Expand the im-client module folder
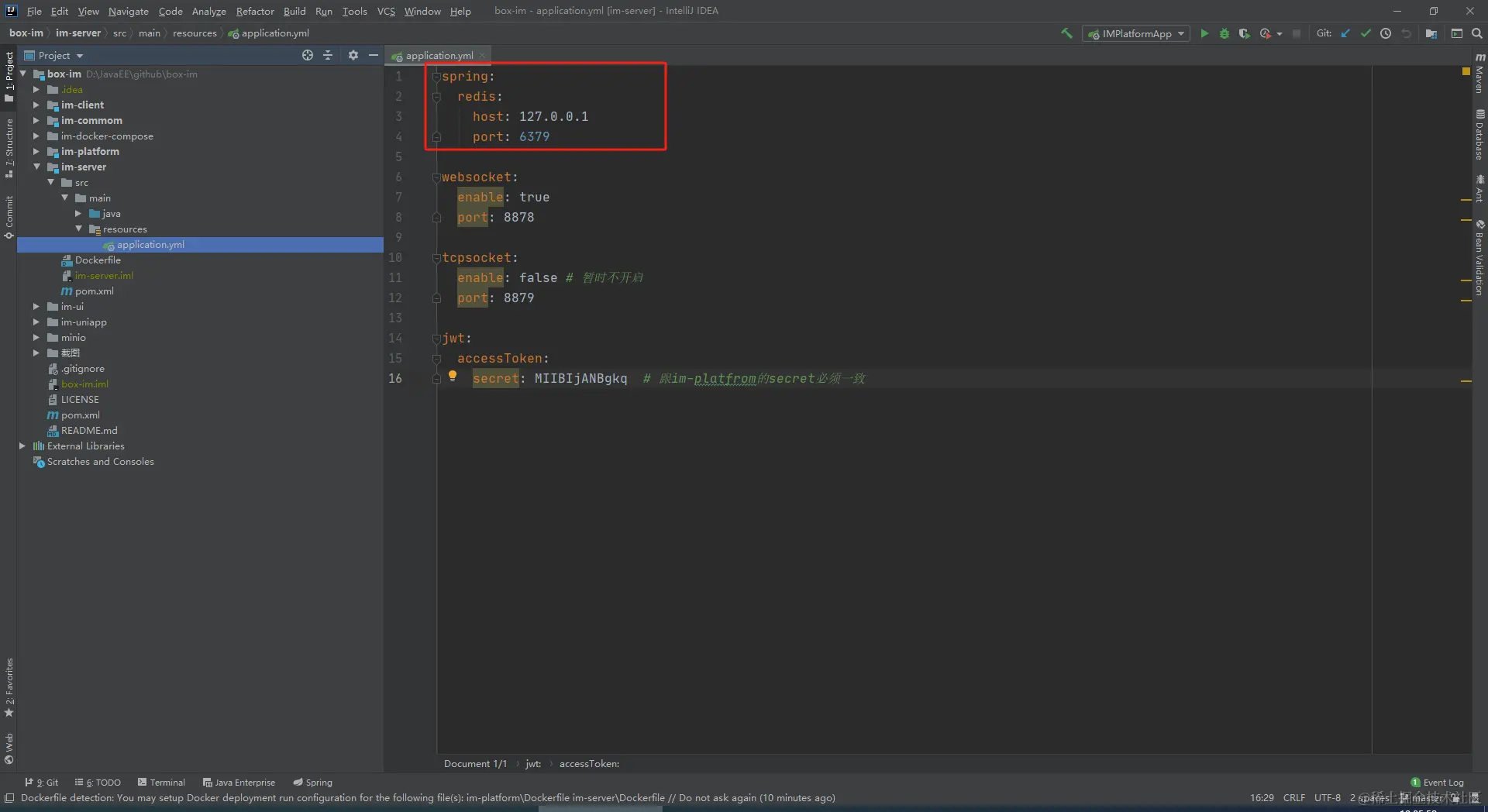 point(36,105)
